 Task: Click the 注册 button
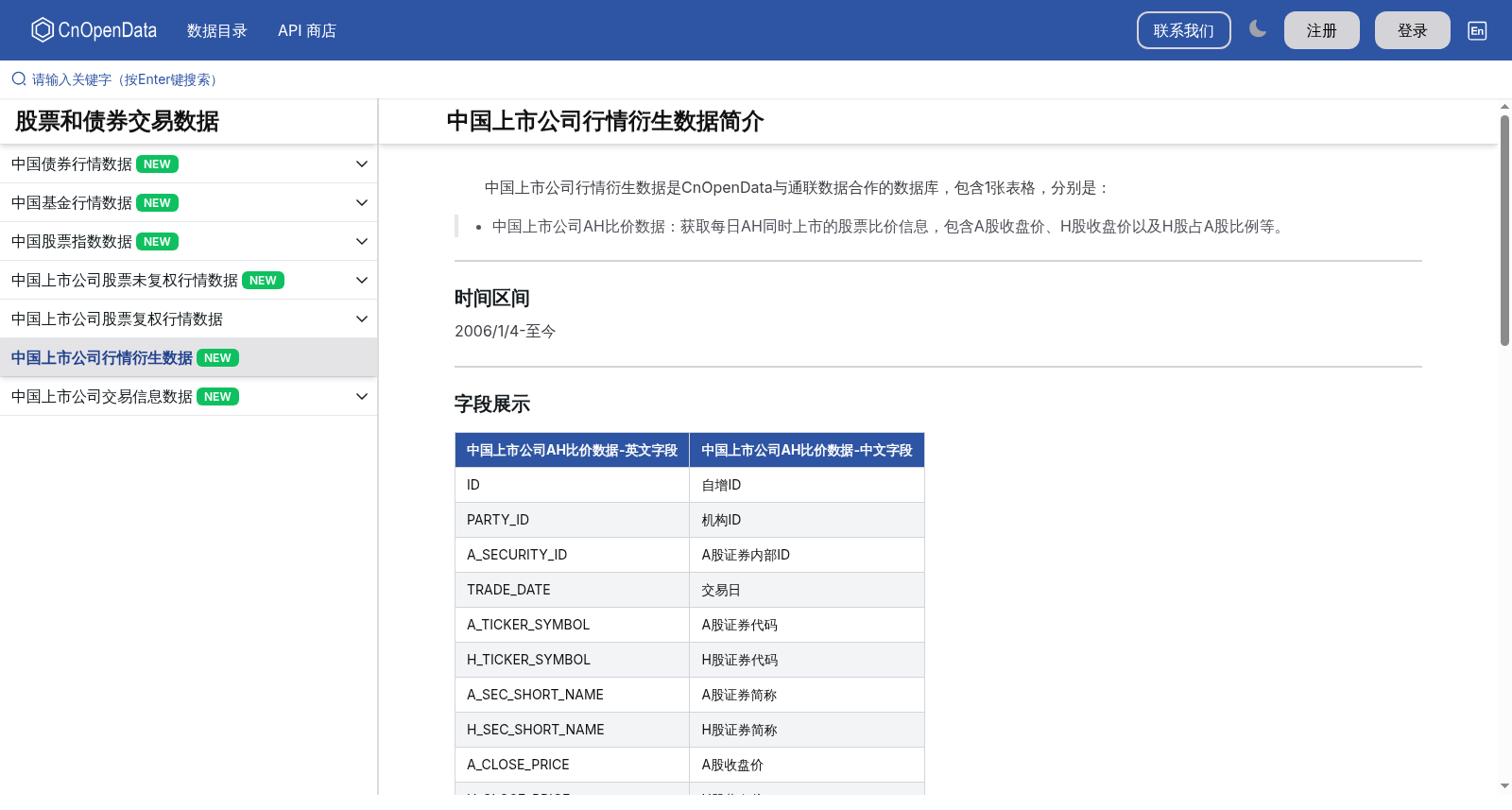click(1322, 30)
